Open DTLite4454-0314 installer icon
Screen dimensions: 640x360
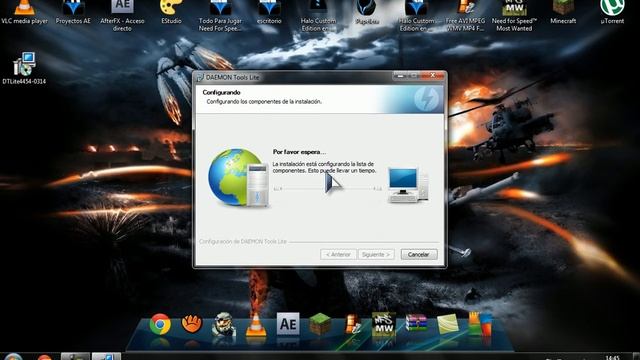point(24,68)
